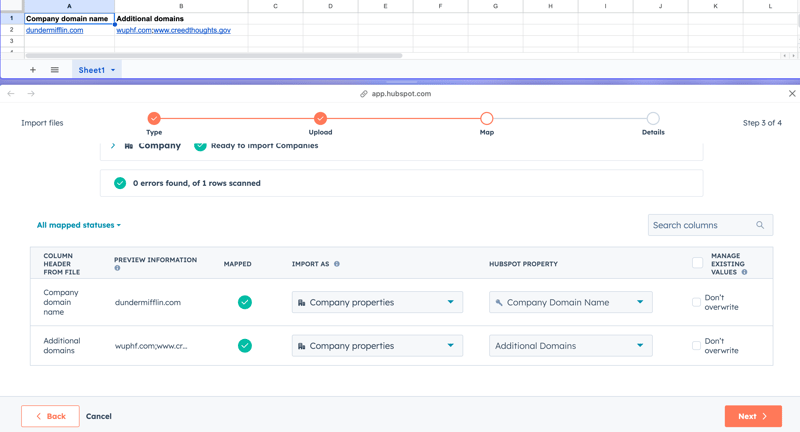The image size is (800, 432).
Task: Click Preview Information info icon
Action: [x=117, y=268]
